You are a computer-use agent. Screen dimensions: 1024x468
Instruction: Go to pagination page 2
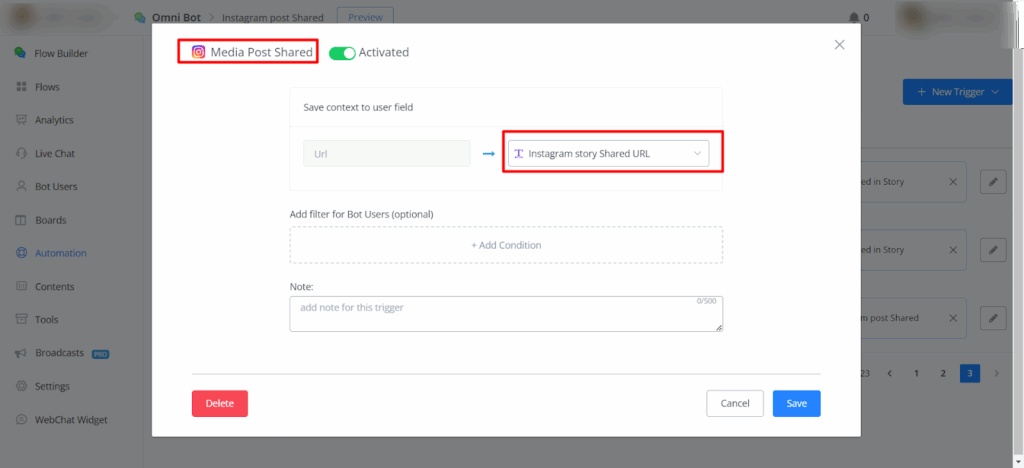point(943,373)
